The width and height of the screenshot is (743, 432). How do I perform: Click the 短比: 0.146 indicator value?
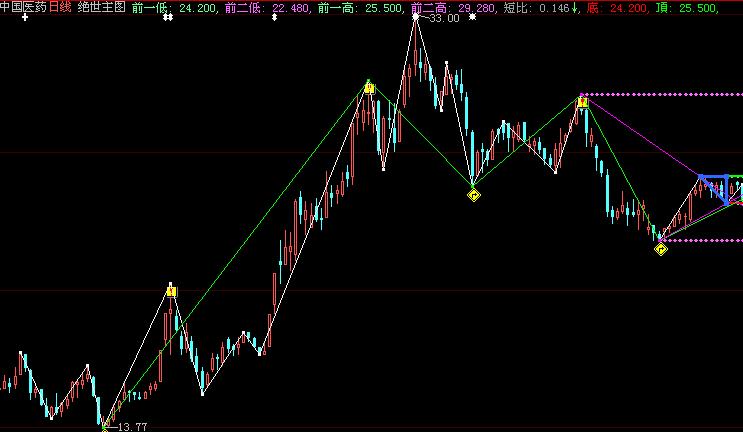click(x=538, y=7)
